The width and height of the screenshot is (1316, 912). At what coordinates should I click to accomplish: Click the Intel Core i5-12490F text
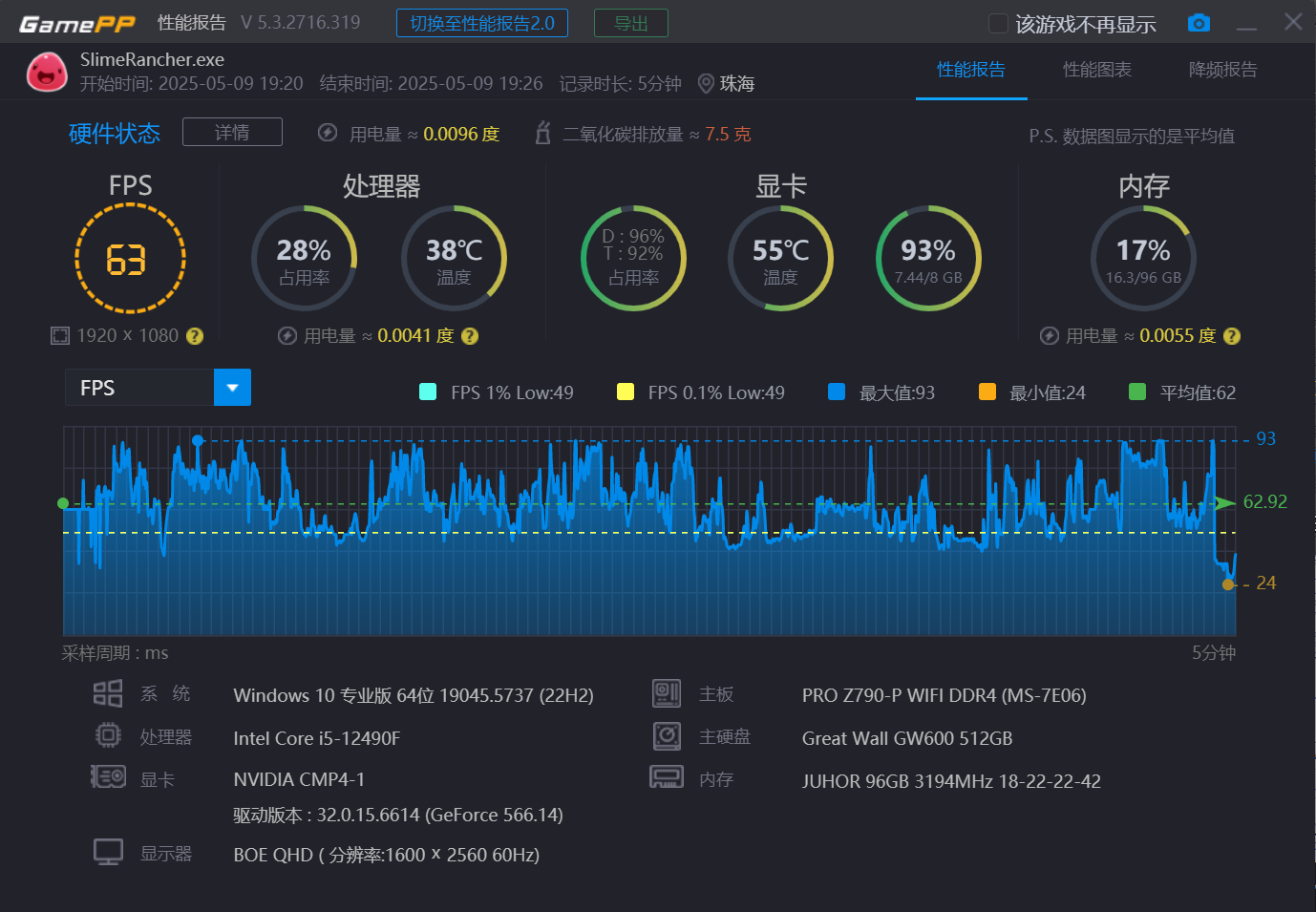[x=317, y=738]
